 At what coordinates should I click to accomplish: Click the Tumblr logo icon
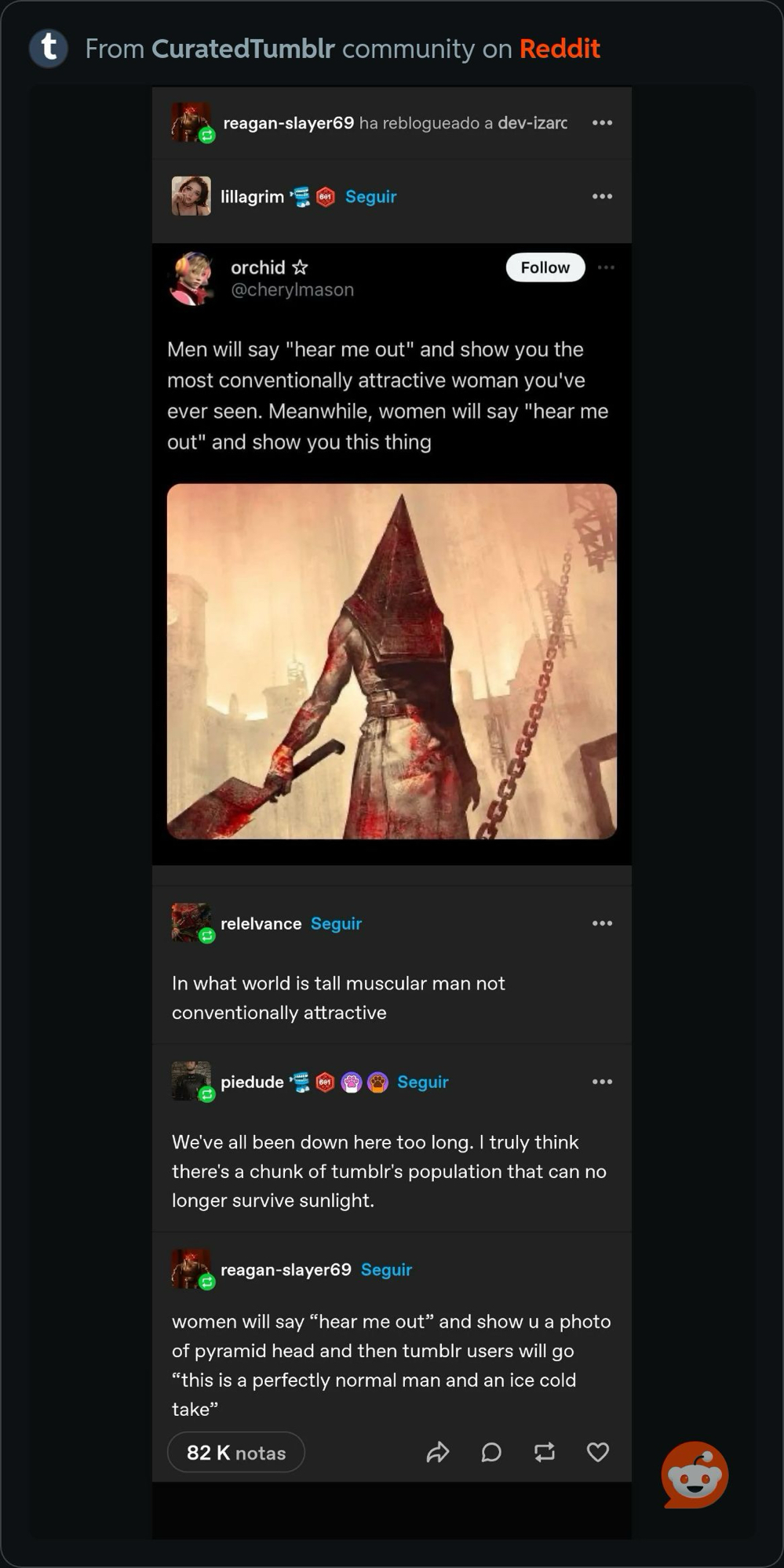[x=49, y=48]
